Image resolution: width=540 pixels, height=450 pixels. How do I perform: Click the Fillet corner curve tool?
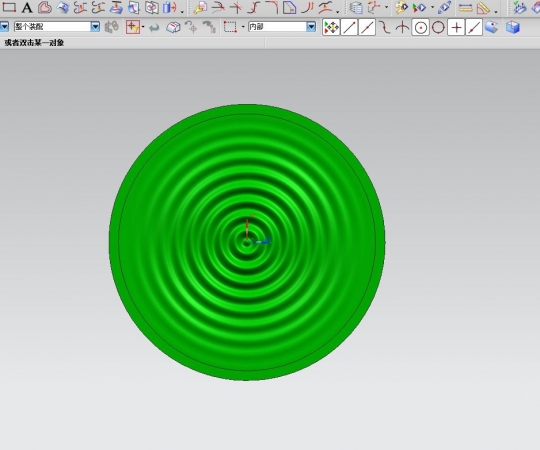pyautogui.click(x=272, y=7)
